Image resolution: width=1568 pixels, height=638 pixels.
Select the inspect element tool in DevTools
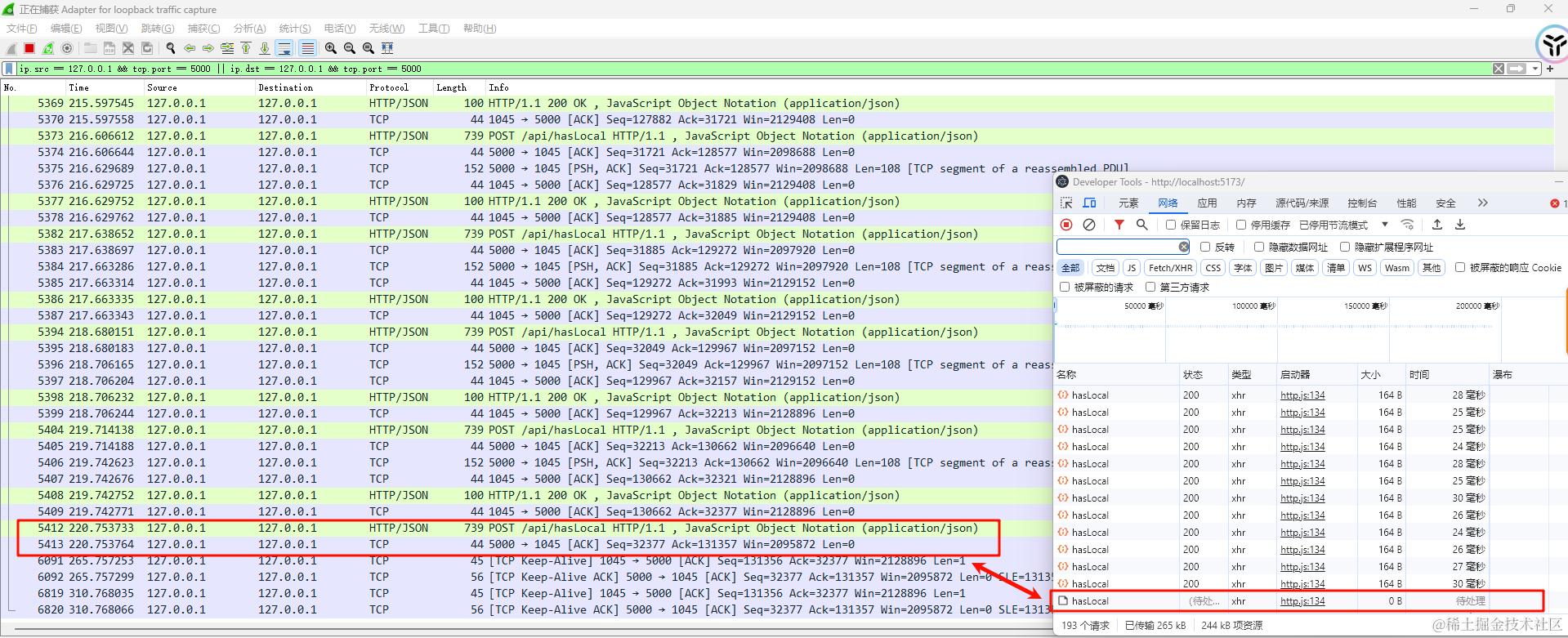pos(1066,203)
